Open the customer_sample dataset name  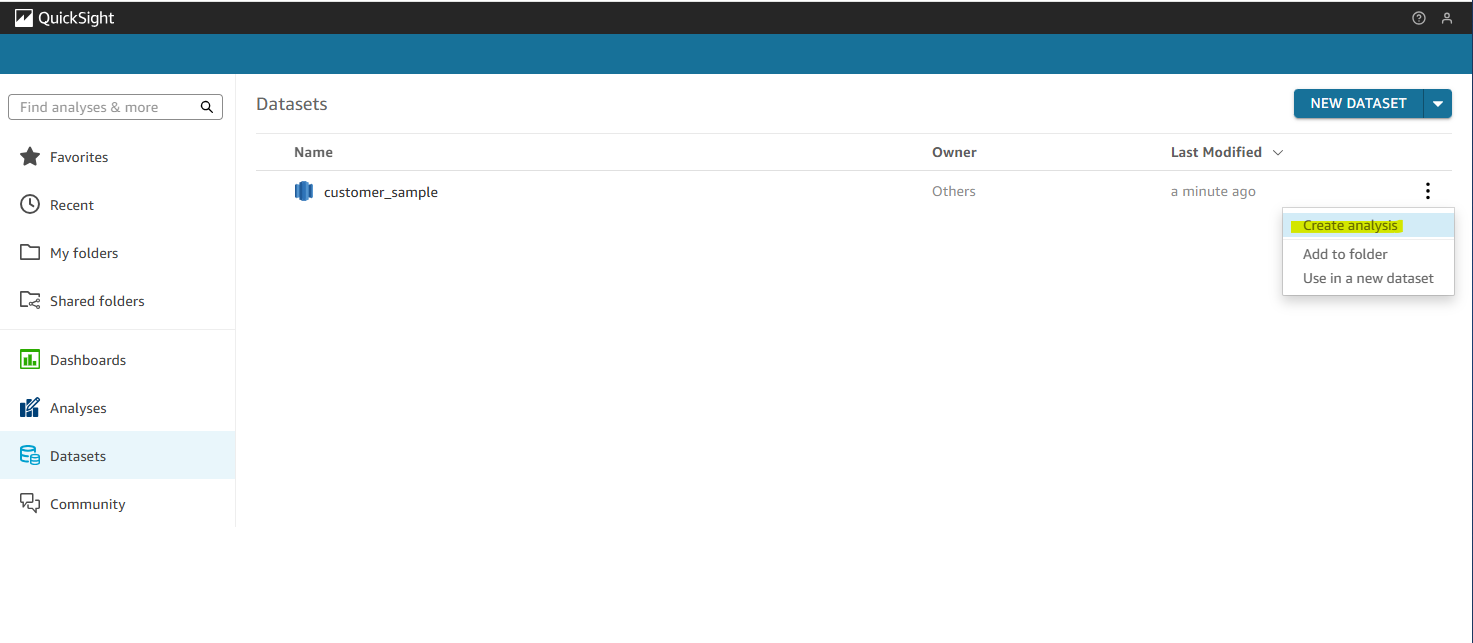[x=381, y=192]
